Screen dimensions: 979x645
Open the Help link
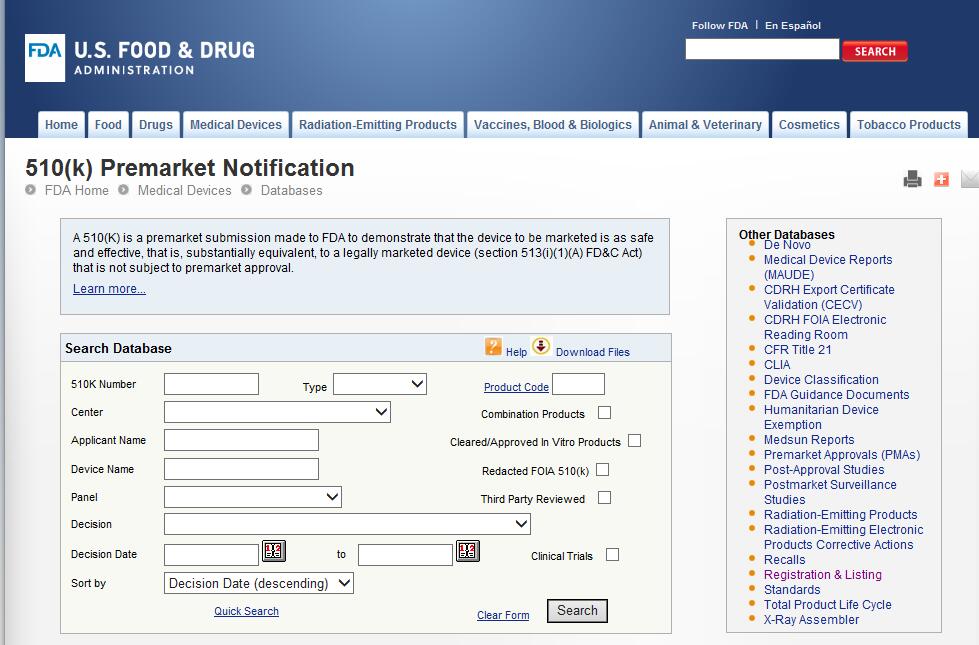516,352
